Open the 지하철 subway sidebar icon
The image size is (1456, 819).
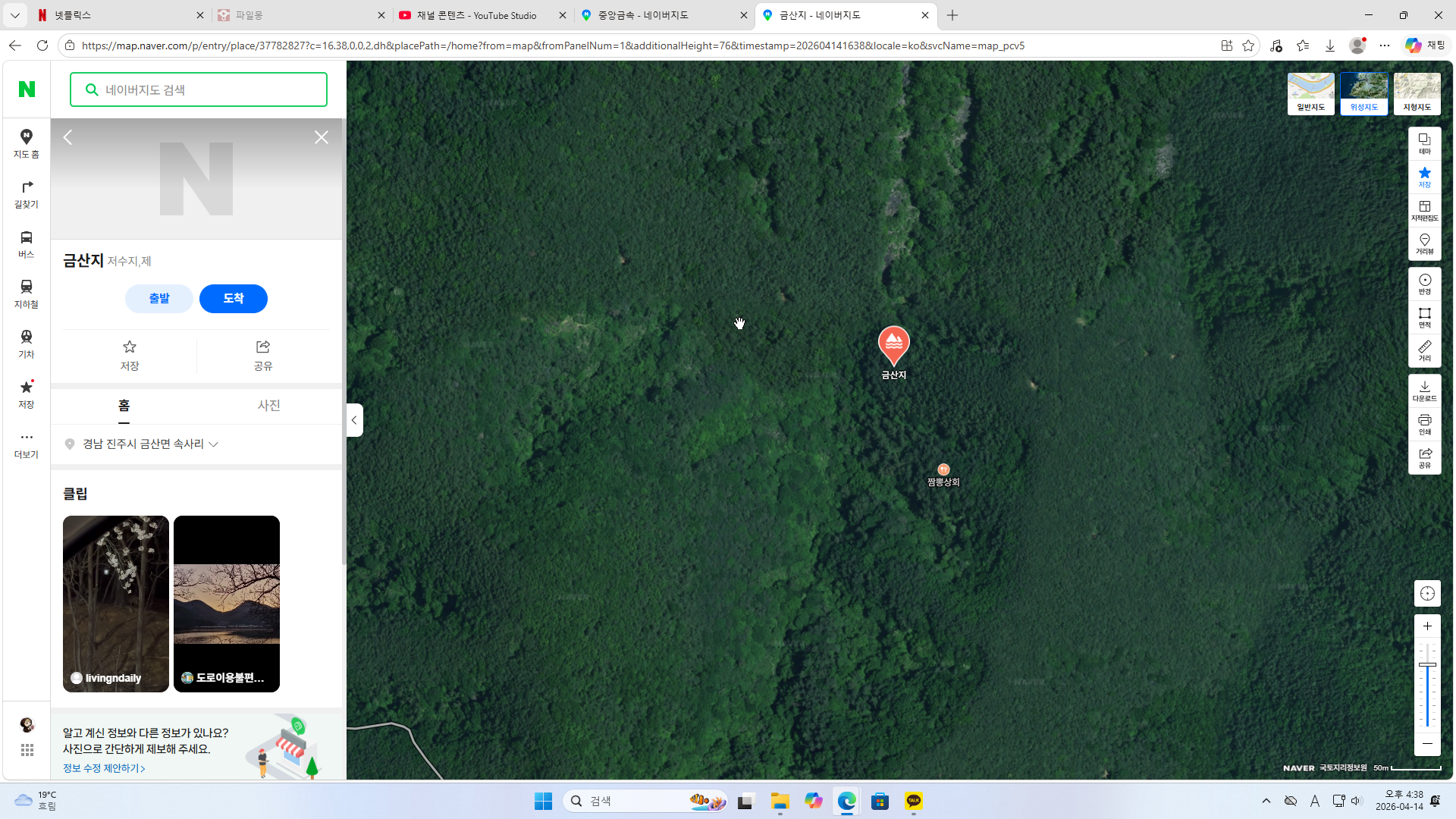(x=27, y=294)
